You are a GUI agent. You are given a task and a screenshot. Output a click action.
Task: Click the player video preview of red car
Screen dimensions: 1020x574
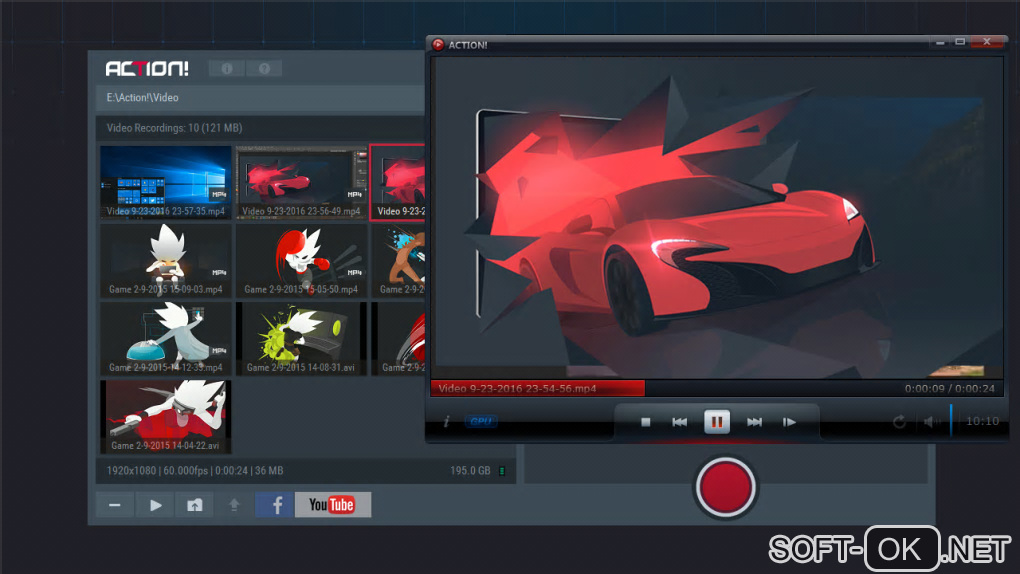click(716, 216)
